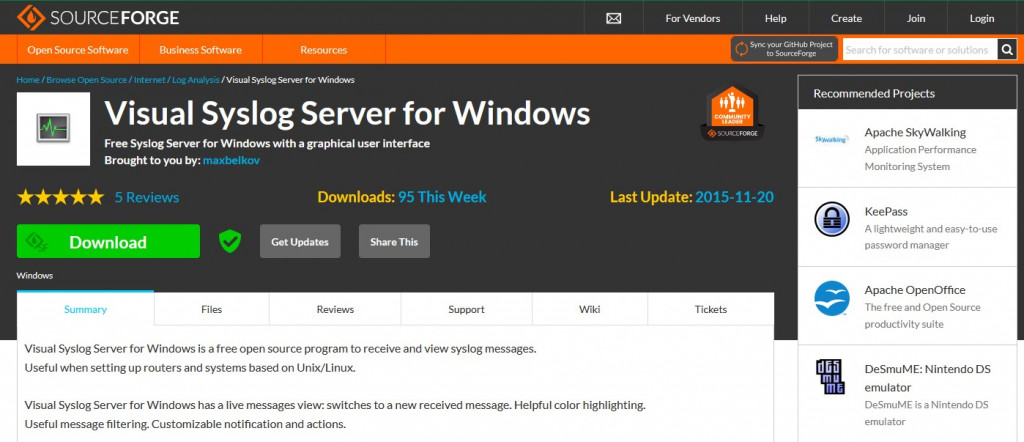Open the KeePass project title
1024x442 pixels.
[x=886, y=212]
